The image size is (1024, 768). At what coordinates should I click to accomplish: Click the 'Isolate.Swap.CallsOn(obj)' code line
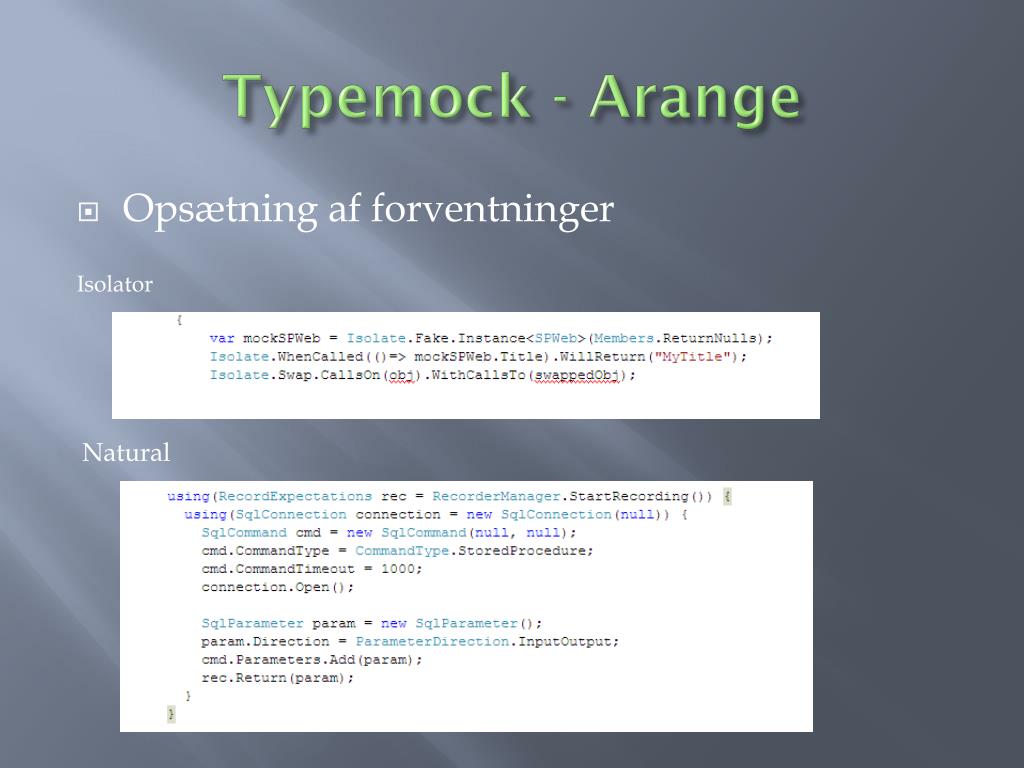[x=422, y=376]
